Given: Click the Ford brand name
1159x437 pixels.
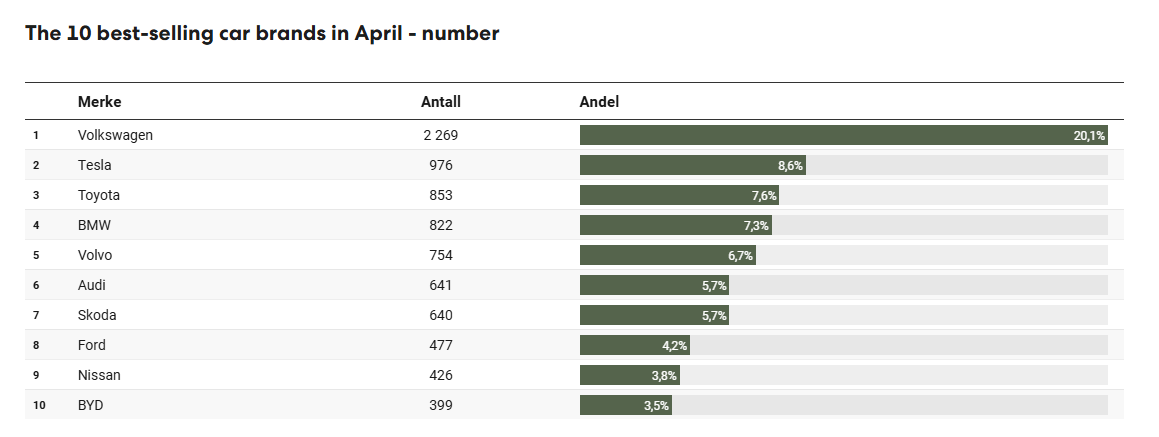Looking at the screenshot, I should 92,345.
